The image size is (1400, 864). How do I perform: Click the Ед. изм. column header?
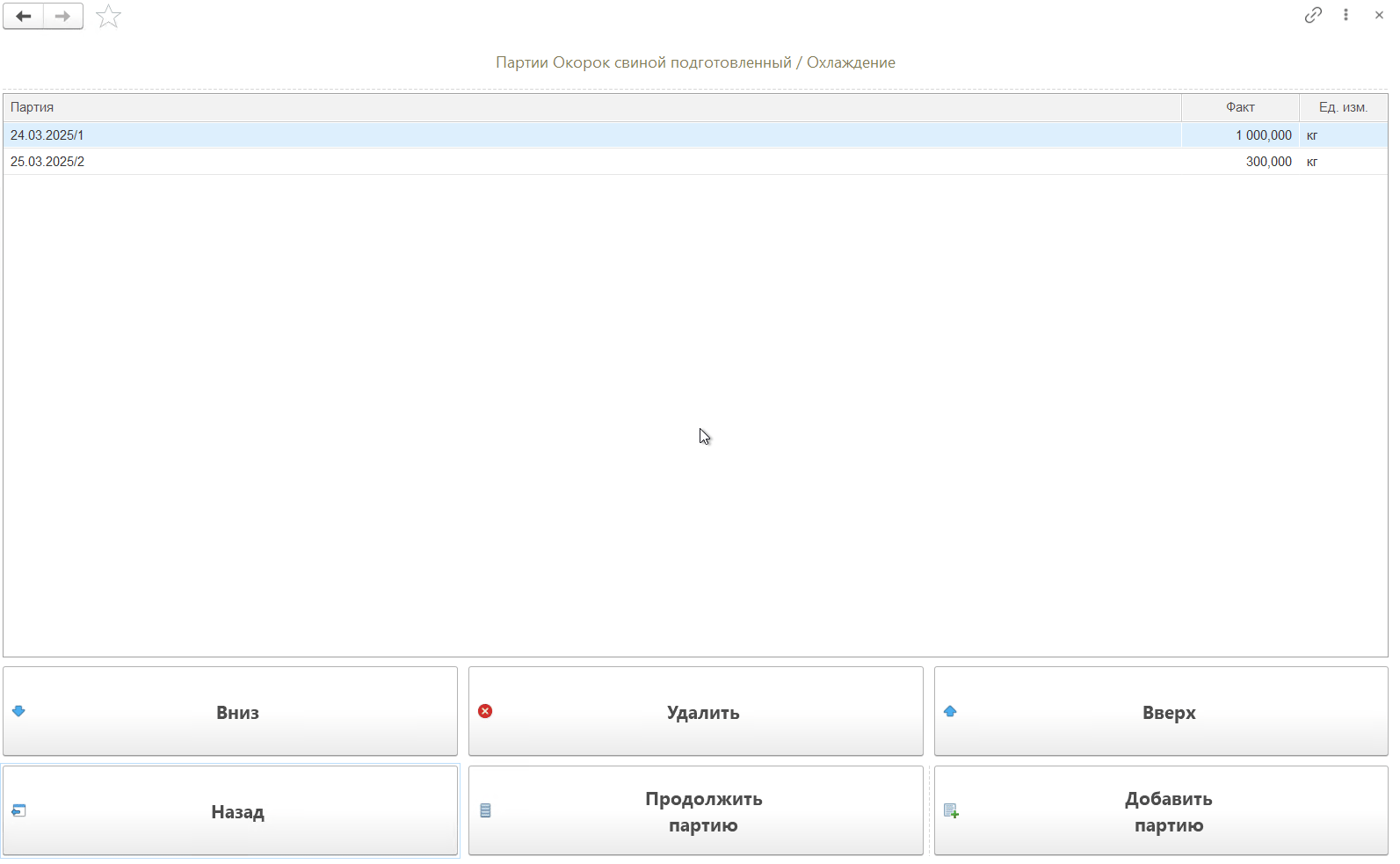tap(1342, 107)
